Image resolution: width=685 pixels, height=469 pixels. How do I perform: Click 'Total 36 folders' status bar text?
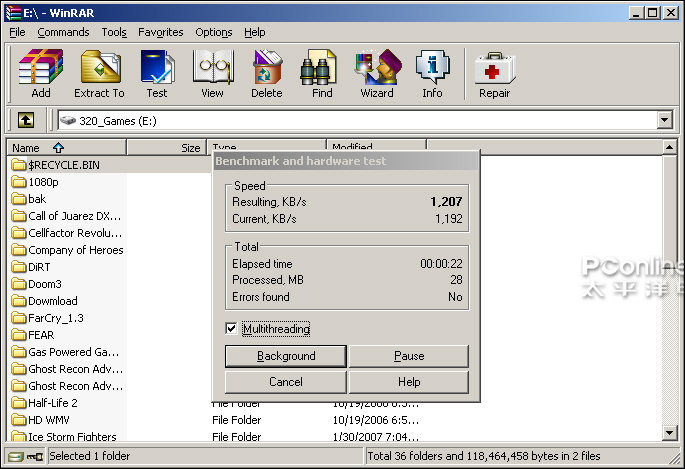pos(484,456)
